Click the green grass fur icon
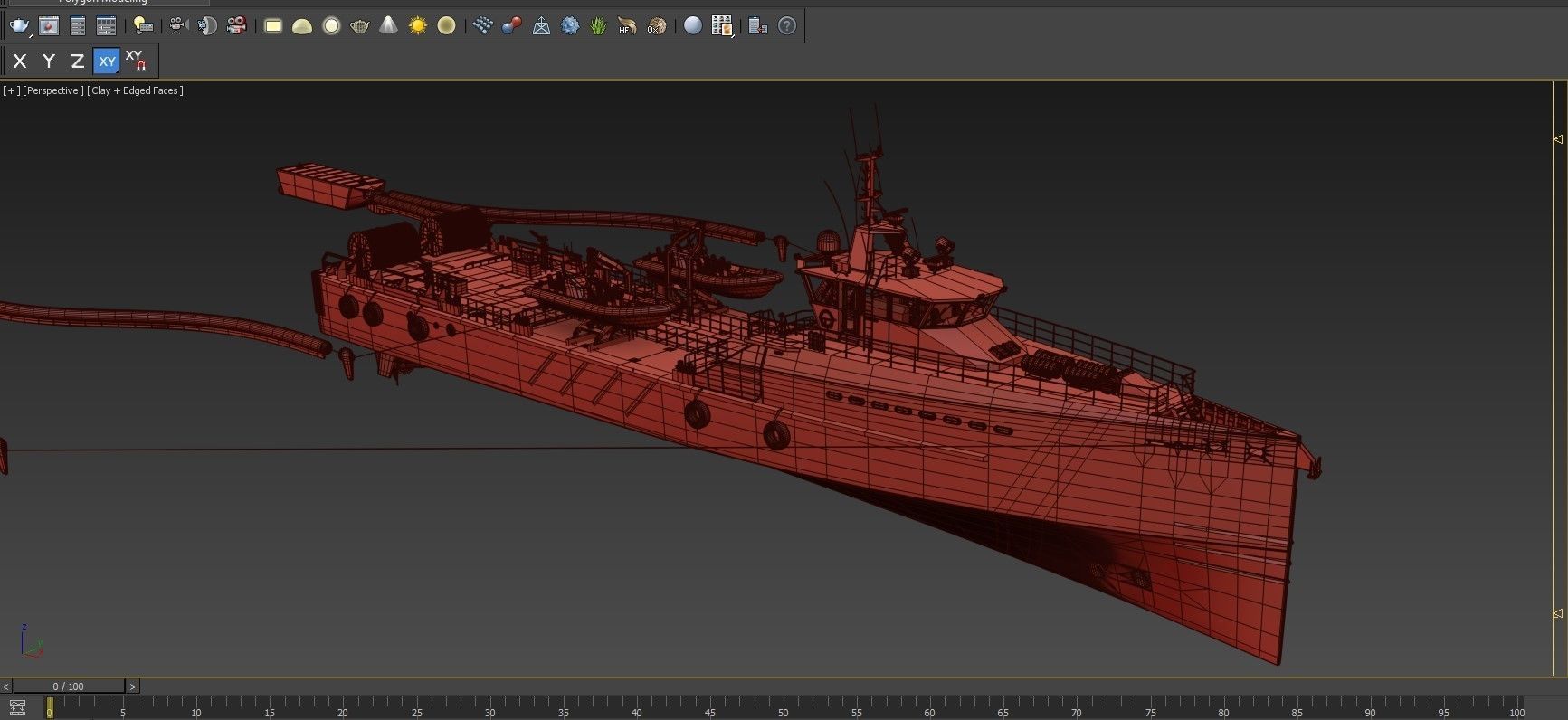The width and height of the screenshot is (1568, 720). 599,26
